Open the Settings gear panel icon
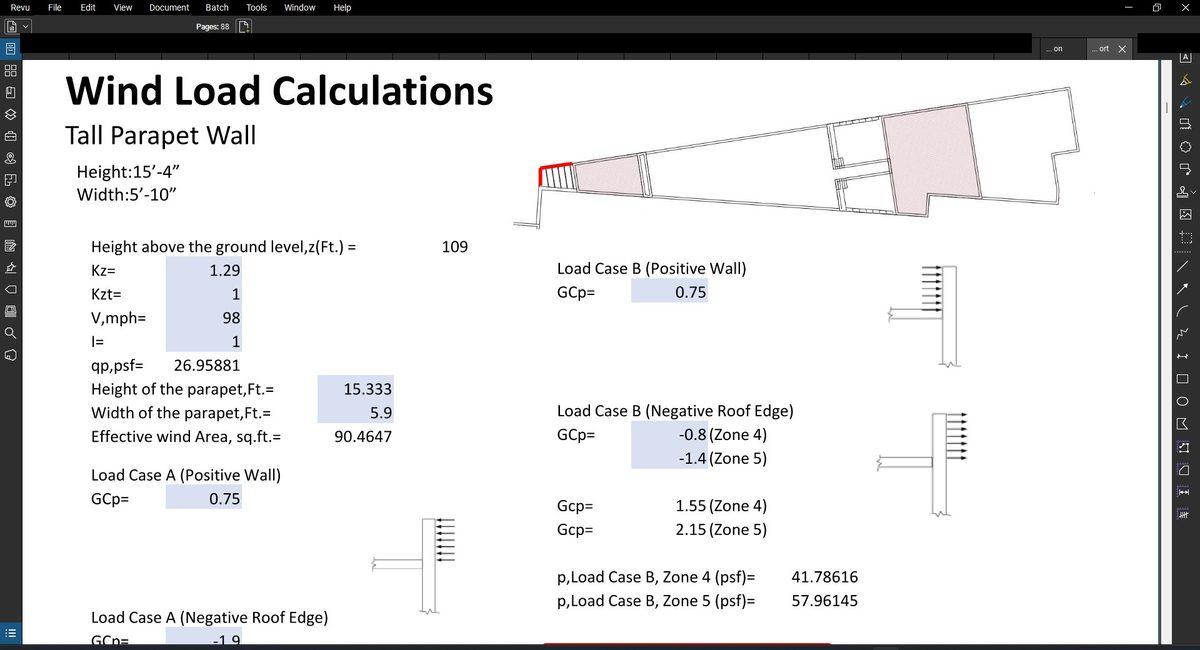Screen dimensions: 1200x650 click(x=10, y=203)
